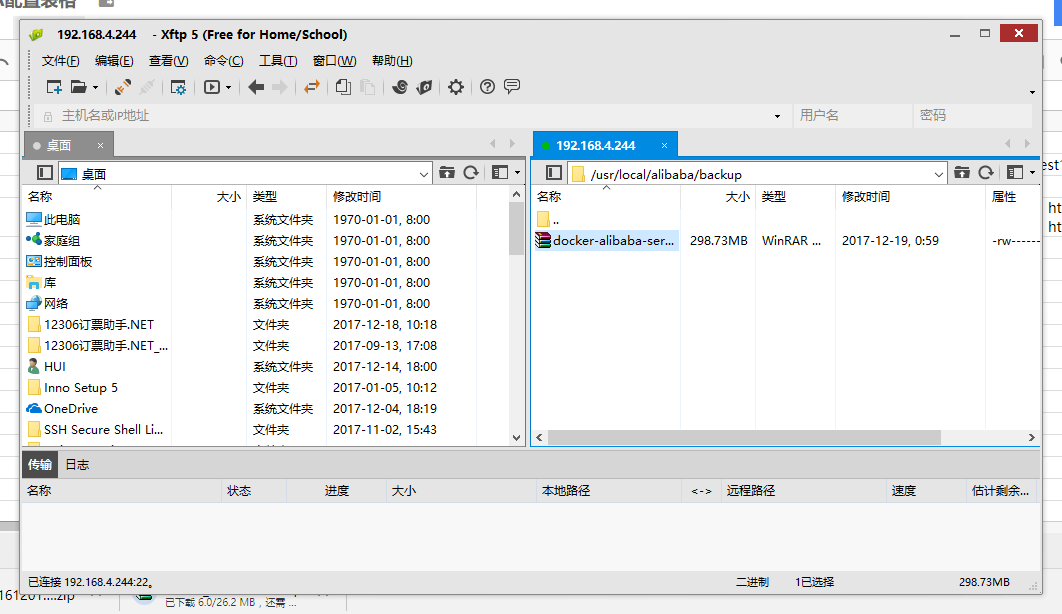Select the OneDrive row
This screenshot has width=1062, height=614.
(62, 408)
